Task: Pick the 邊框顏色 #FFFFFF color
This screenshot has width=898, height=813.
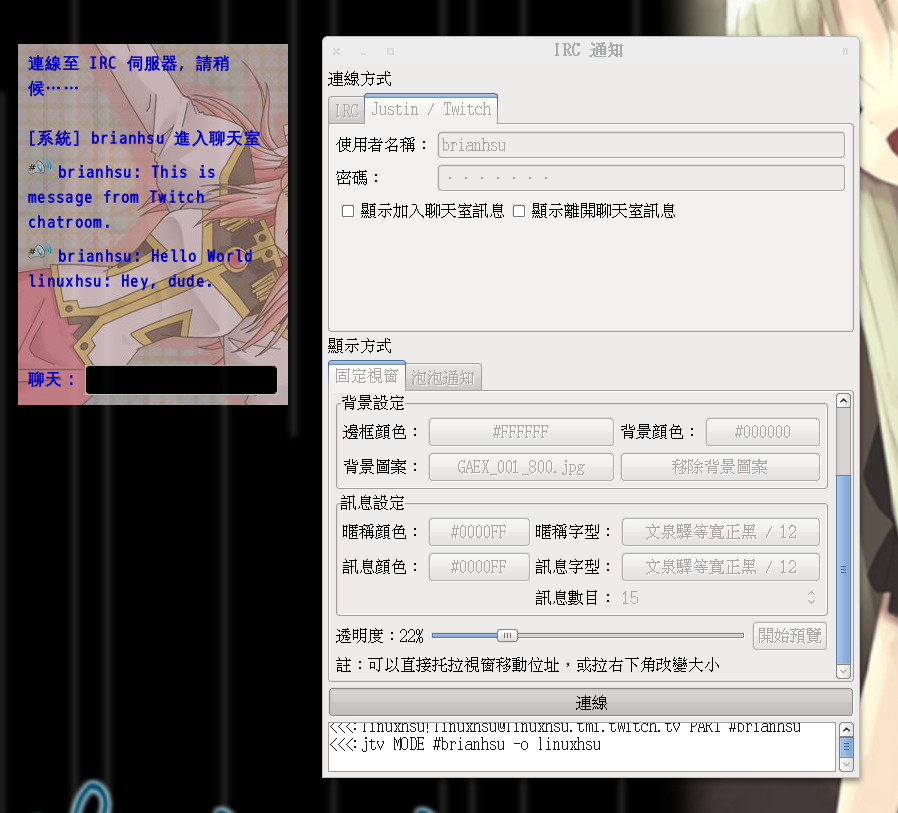Action: click(x=520, y=432)
